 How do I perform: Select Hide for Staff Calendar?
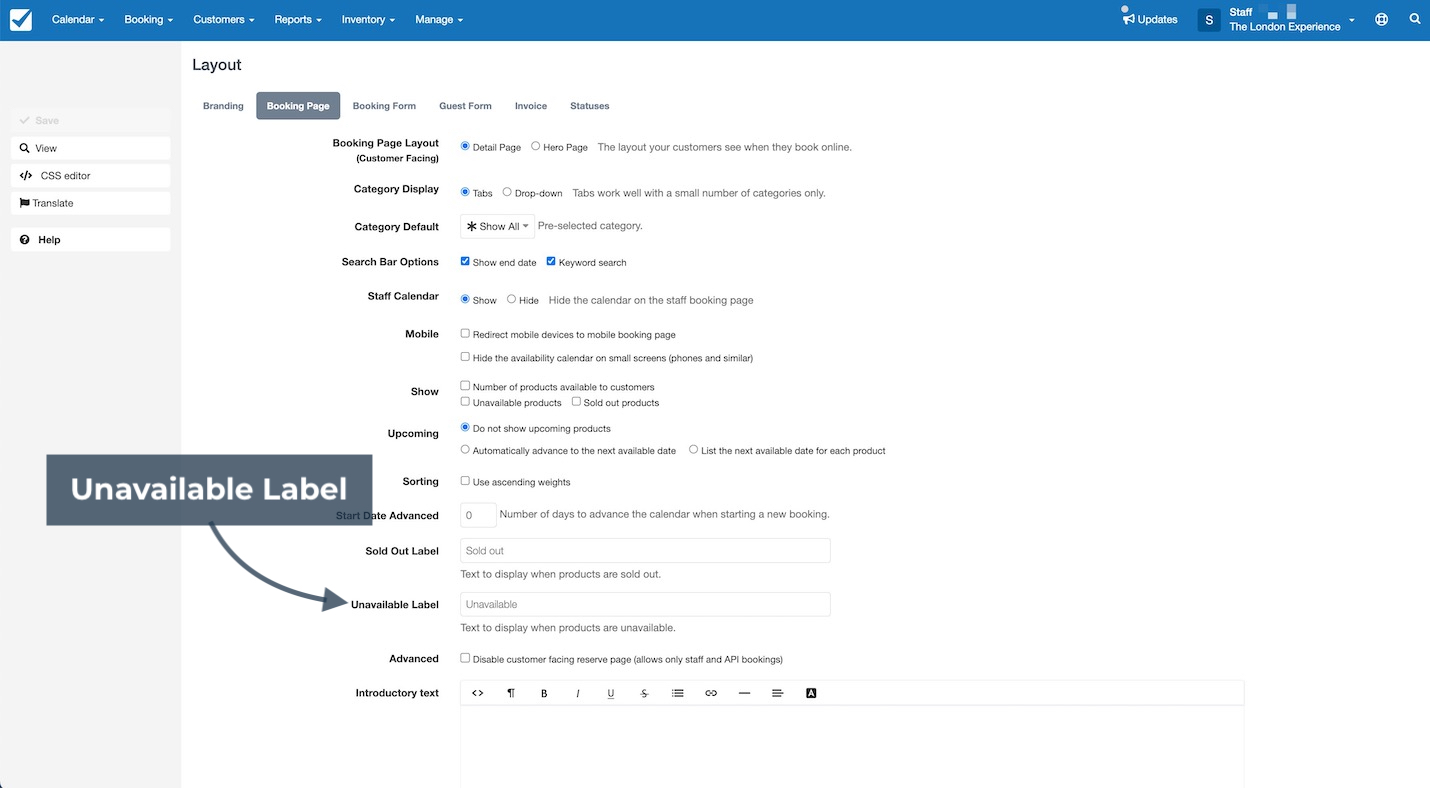511,299
